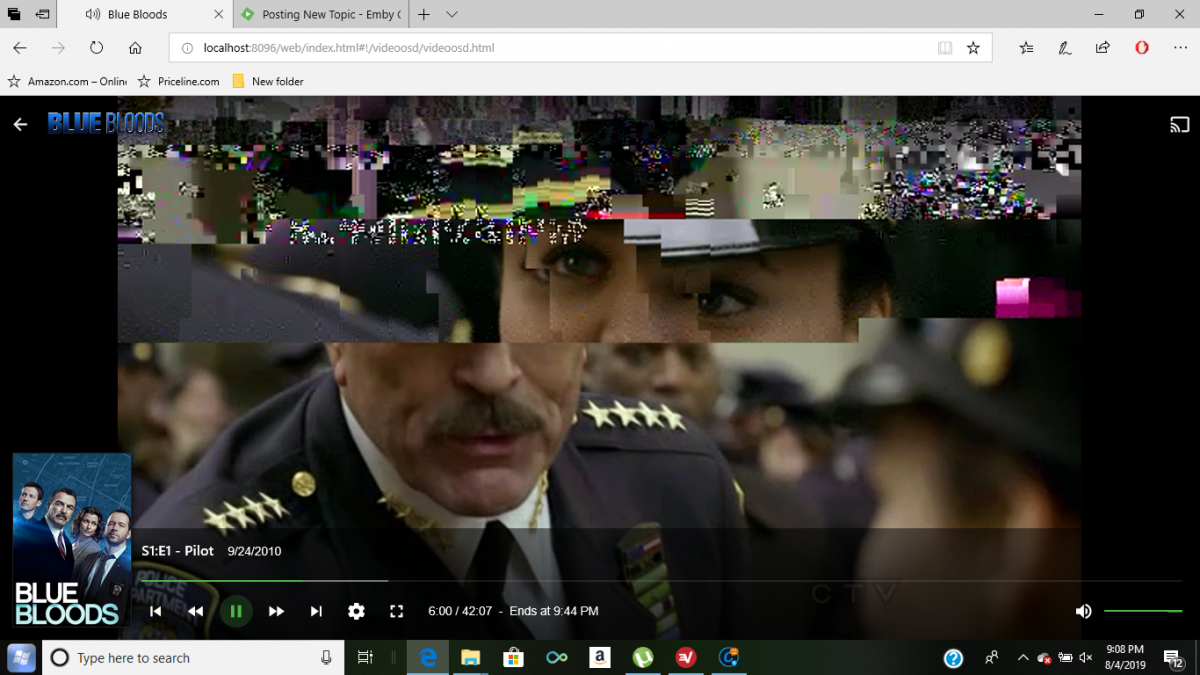This screenshot has height=675, width=1200.
Task: Refresh the current page
Action: (96, 48)
